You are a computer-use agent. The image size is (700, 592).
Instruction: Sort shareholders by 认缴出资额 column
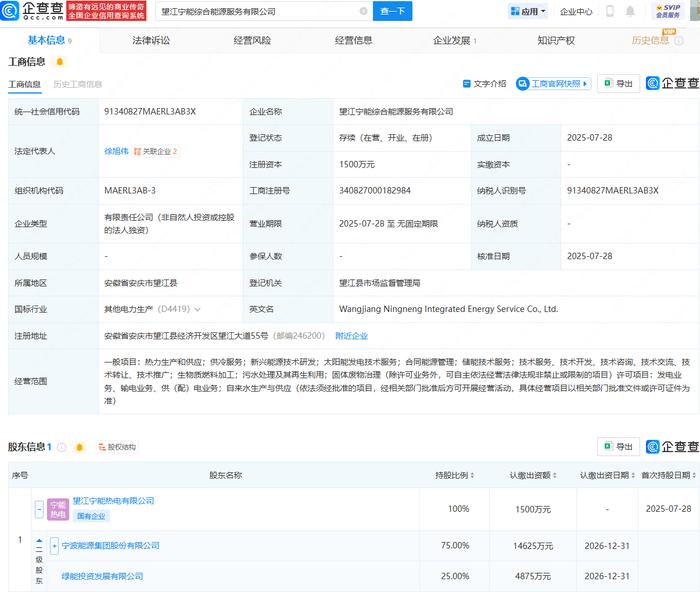click(533, 475)
